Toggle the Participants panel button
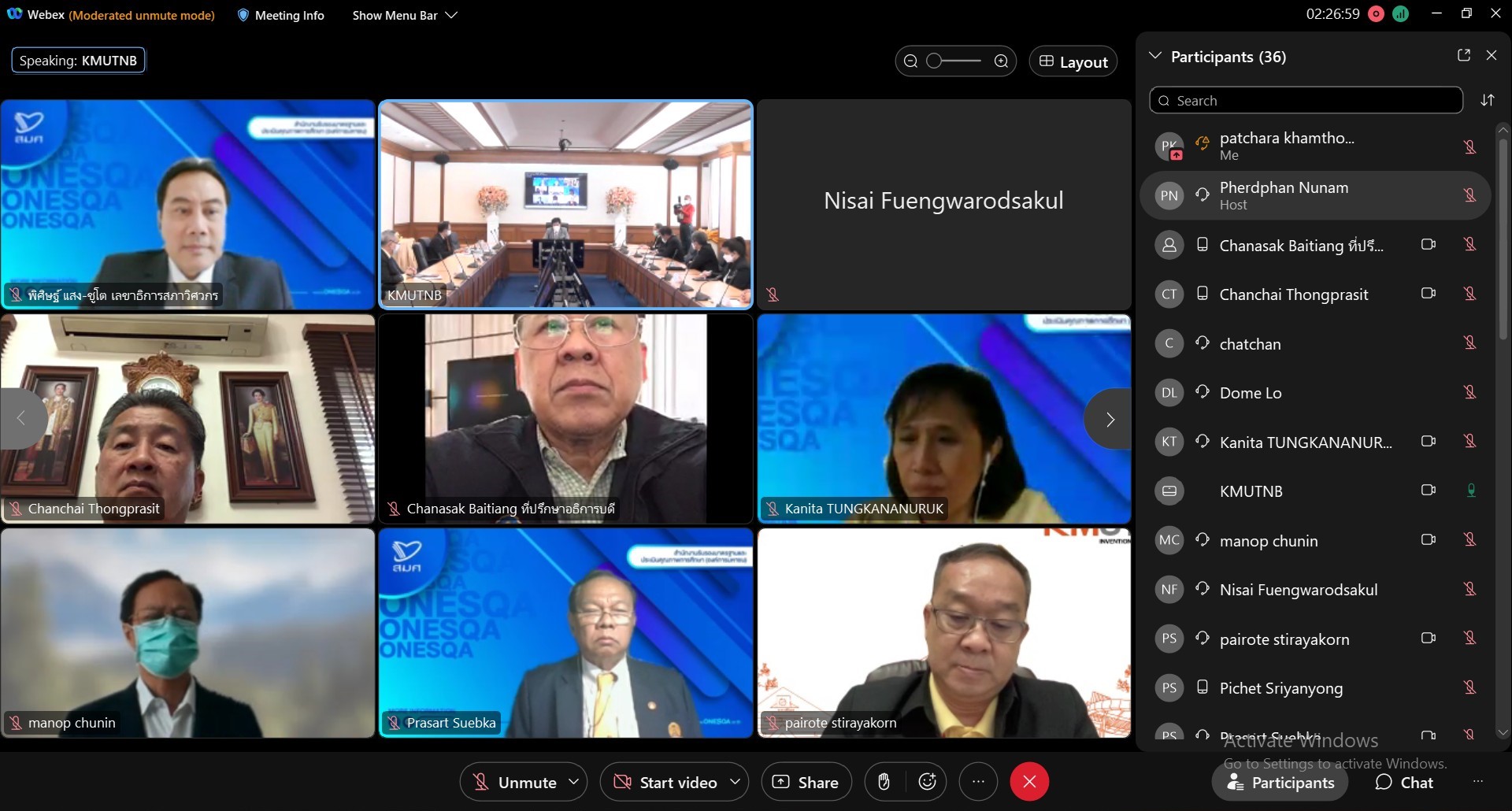This screenshot has height=811, width=1512. click(x=1280, y=782)
